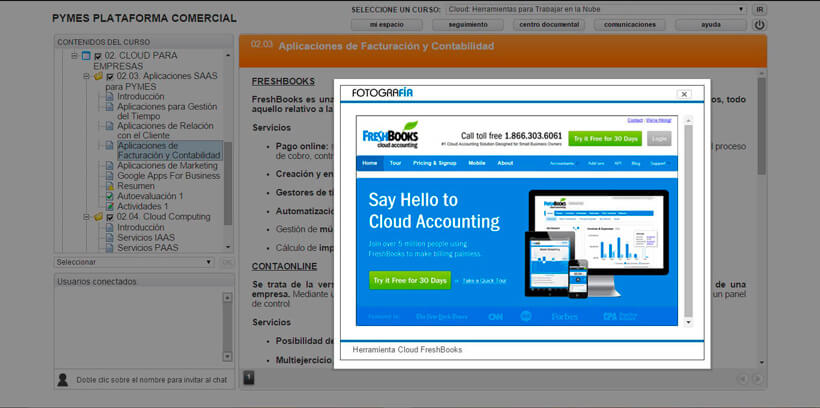Click the FRESHBOOKS heading in content
The image size is (820, 408).
point(283,82)
